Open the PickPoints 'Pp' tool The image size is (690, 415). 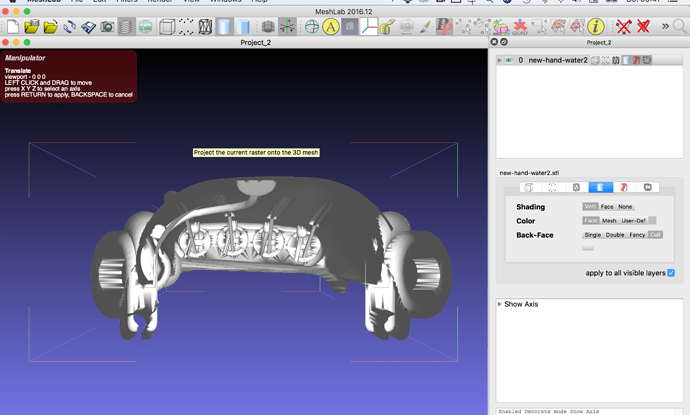(444, 27)
